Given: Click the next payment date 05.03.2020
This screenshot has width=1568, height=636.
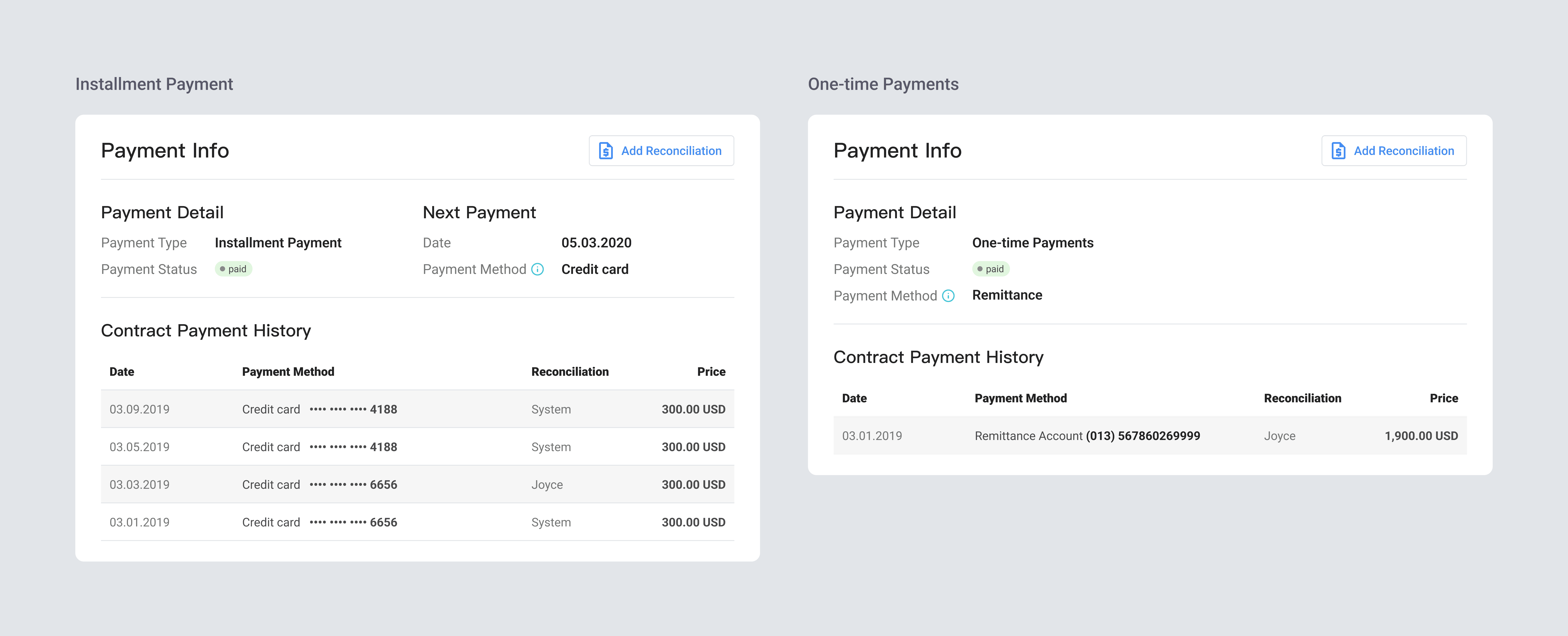Looking at the screenshot, I should click(x=597, y=243).
